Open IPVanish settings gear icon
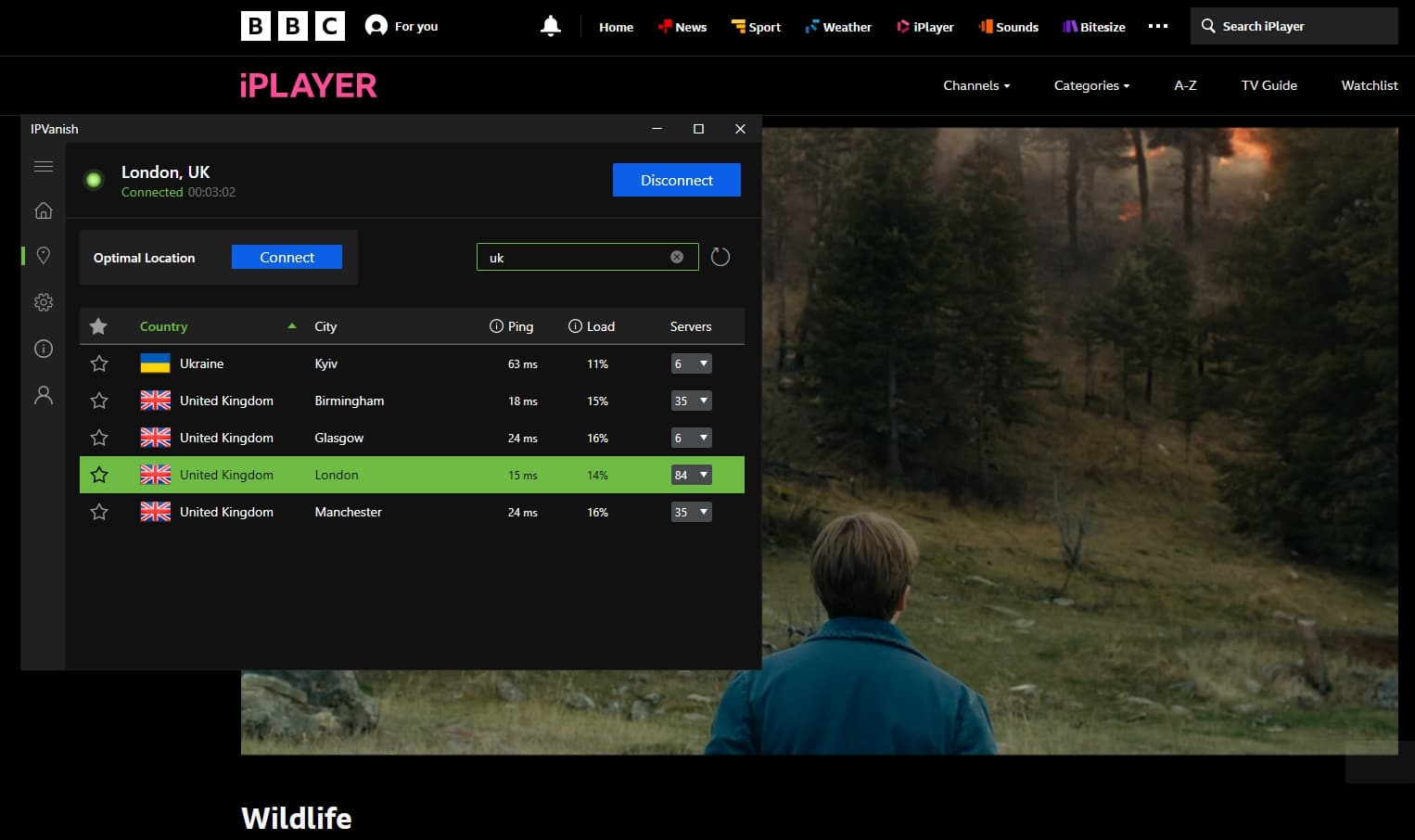Image resolution: width=1415 pixels, height=840 pixels. pyautogui.click(x=43, y=302)
